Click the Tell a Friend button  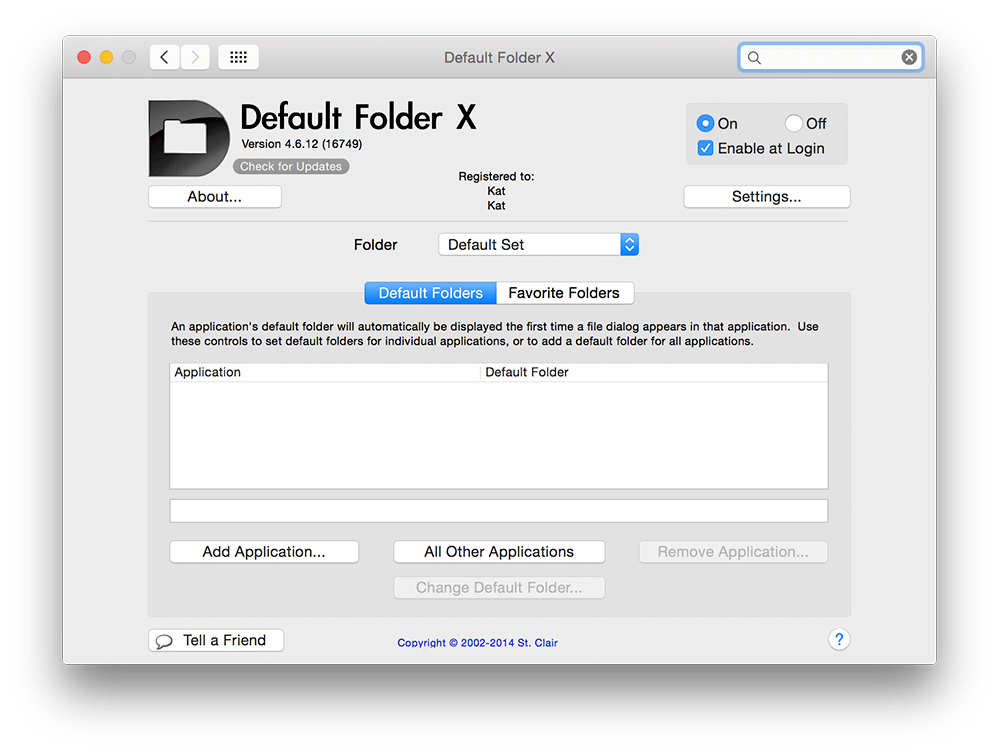click(x=216, y=640)
